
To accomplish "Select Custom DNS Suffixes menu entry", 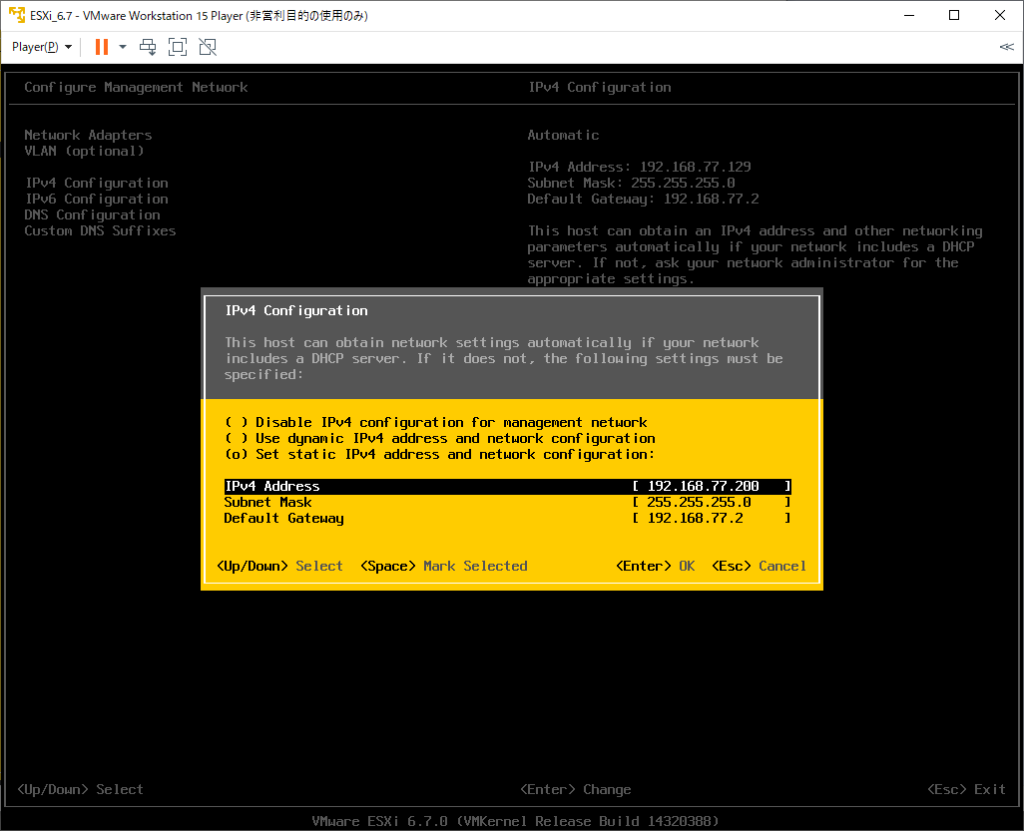I will pyautogui.click(x=100, y=231).
